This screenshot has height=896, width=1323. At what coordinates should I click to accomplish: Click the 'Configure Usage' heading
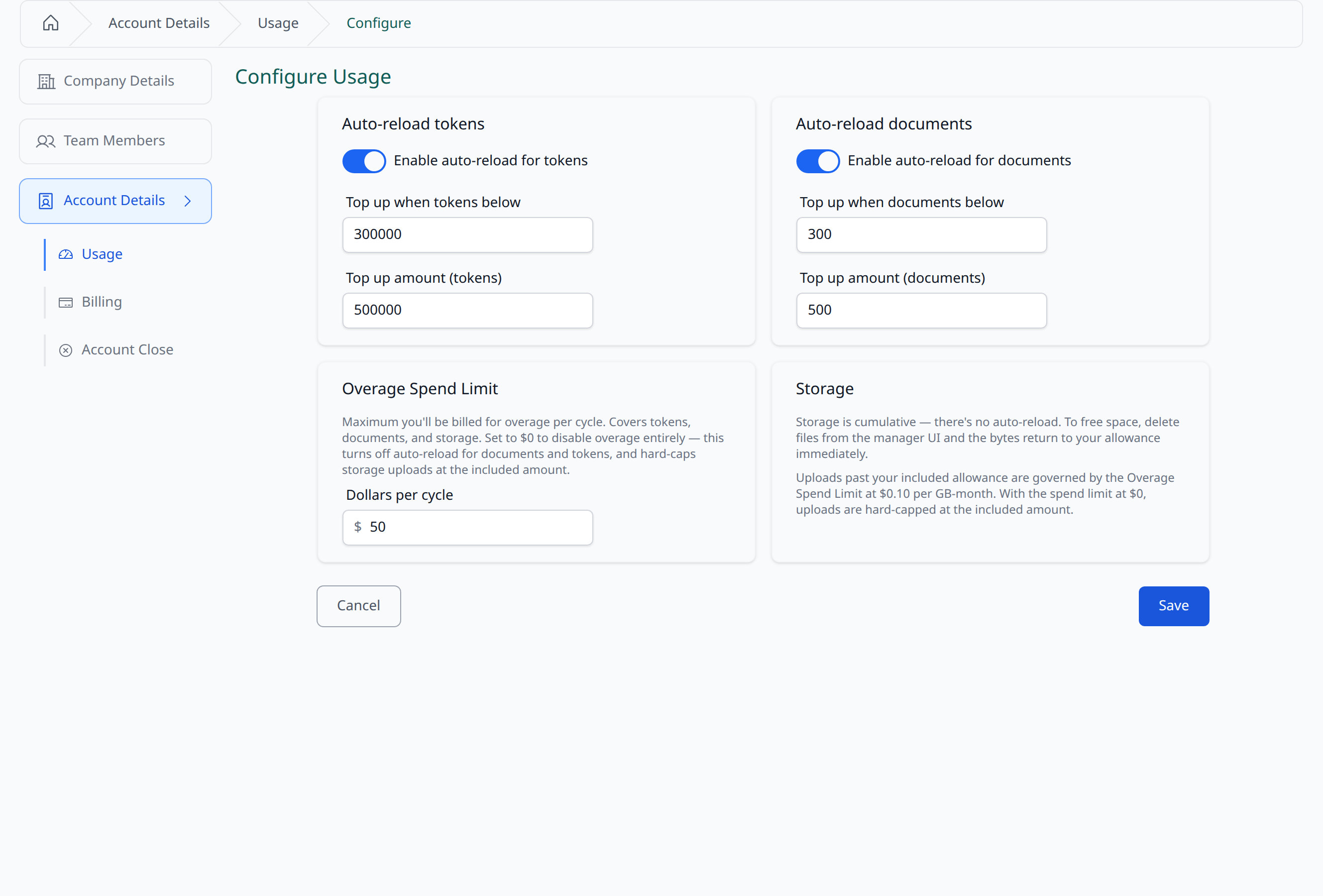coord(313,77)
